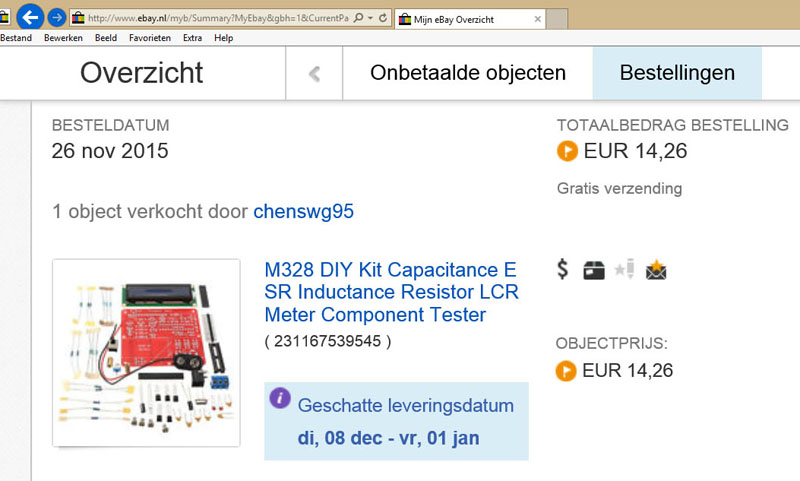Click the feedback received envelope icon

[656, 270]
